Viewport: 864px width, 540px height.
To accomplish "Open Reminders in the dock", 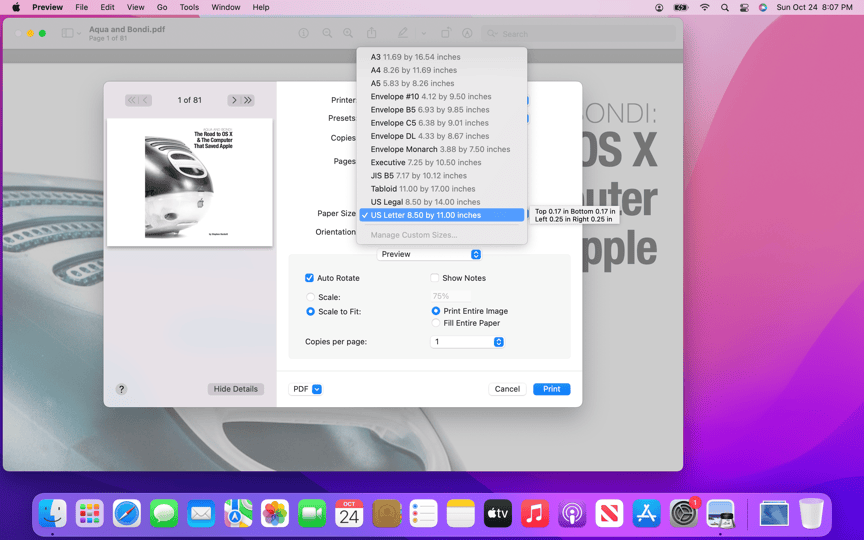I will coord(423,514).
